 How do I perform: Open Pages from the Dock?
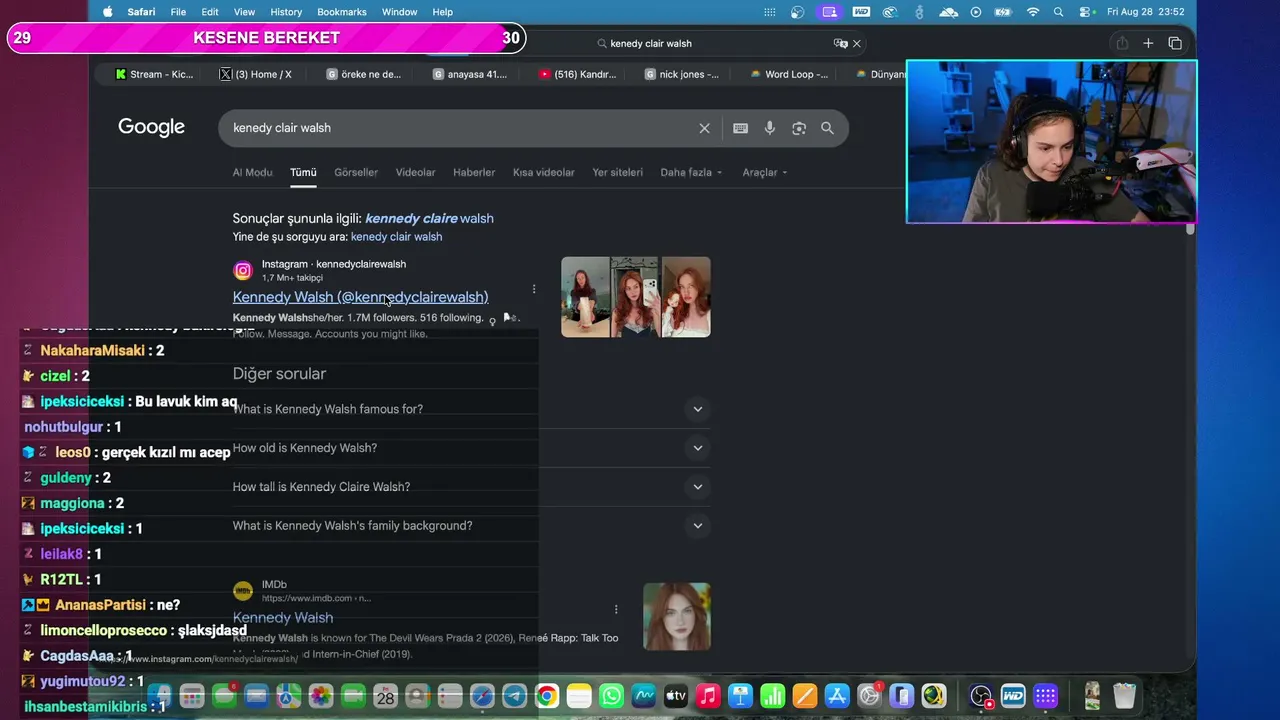click(x=804, y=696)
